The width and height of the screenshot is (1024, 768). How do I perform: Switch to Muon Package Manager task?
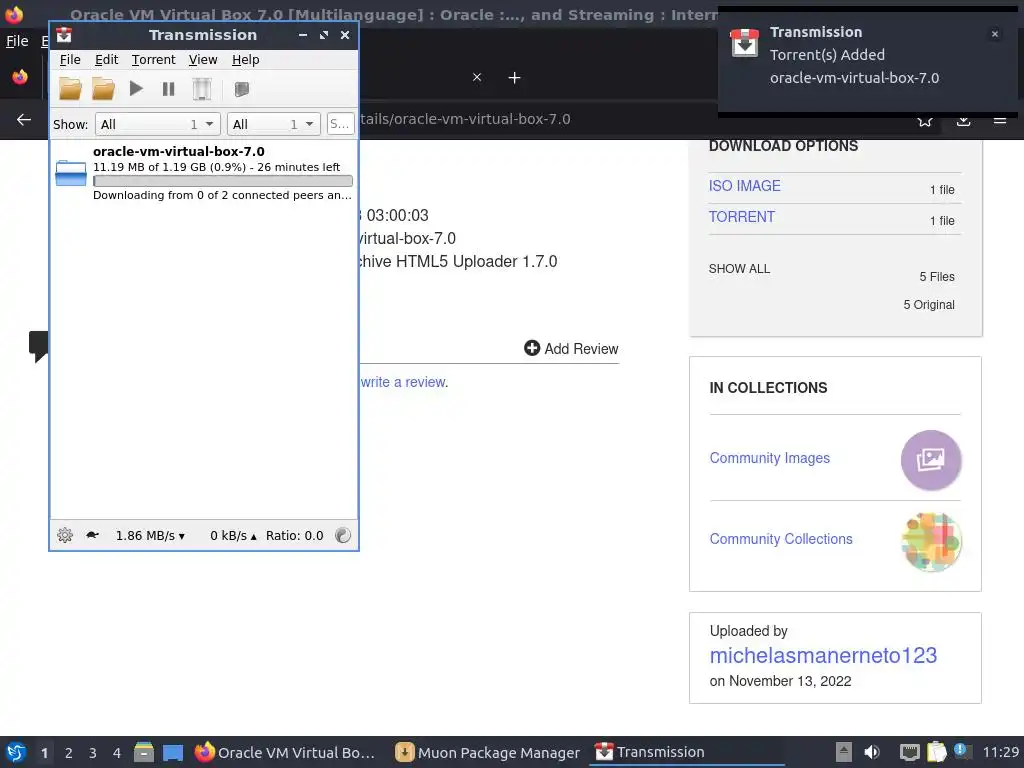pyautogui.click(x=488, y=752)
